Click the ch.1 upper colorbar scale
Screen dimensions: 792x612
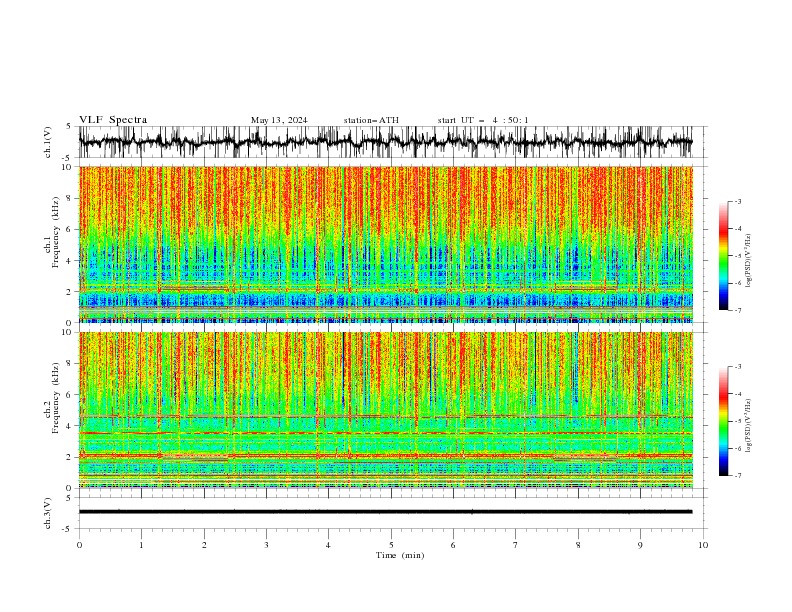coord(723,256)
